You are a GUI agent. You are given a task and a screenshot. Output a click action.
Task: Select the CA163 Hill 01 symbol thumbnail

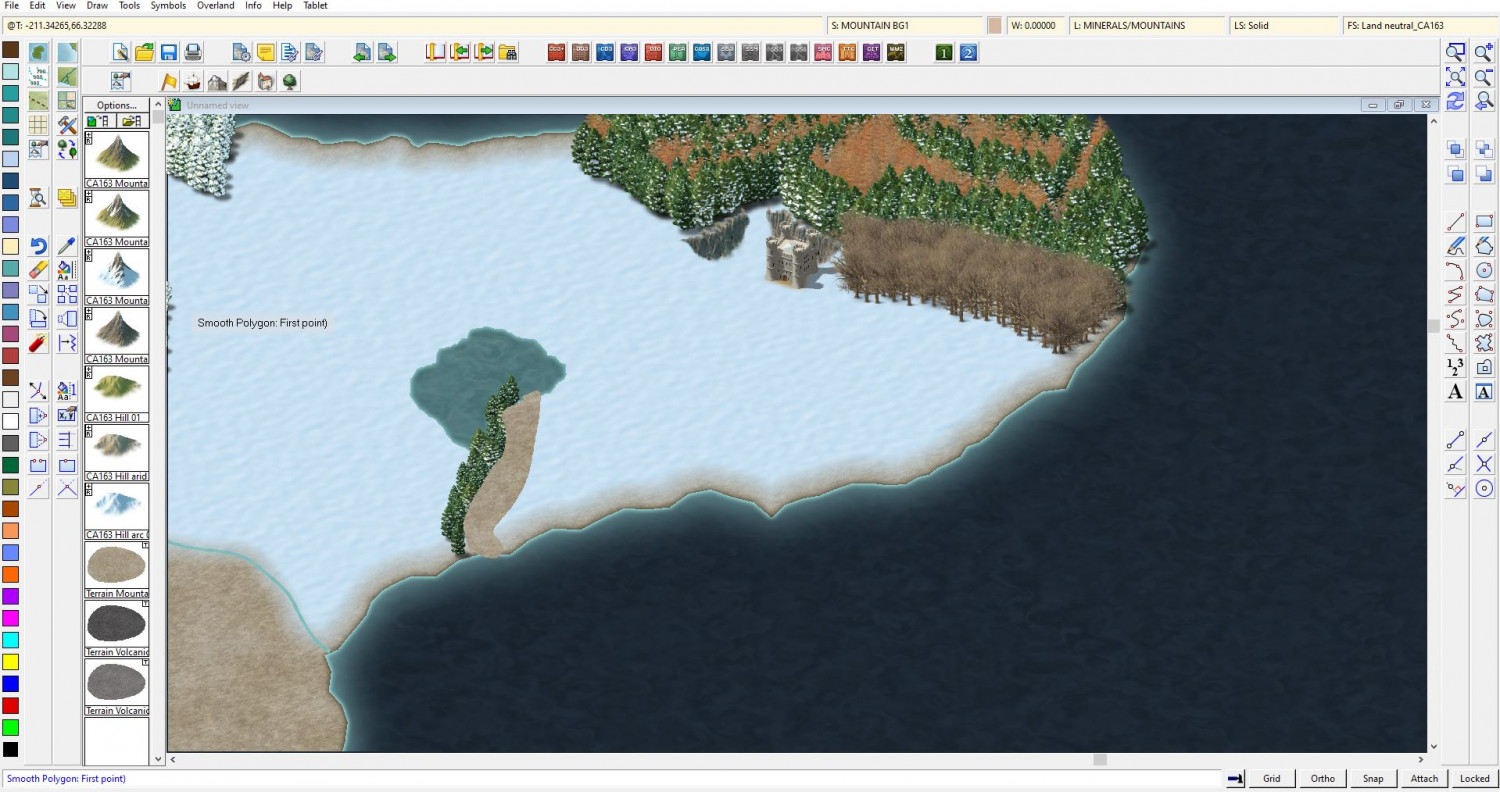point(116,390)
